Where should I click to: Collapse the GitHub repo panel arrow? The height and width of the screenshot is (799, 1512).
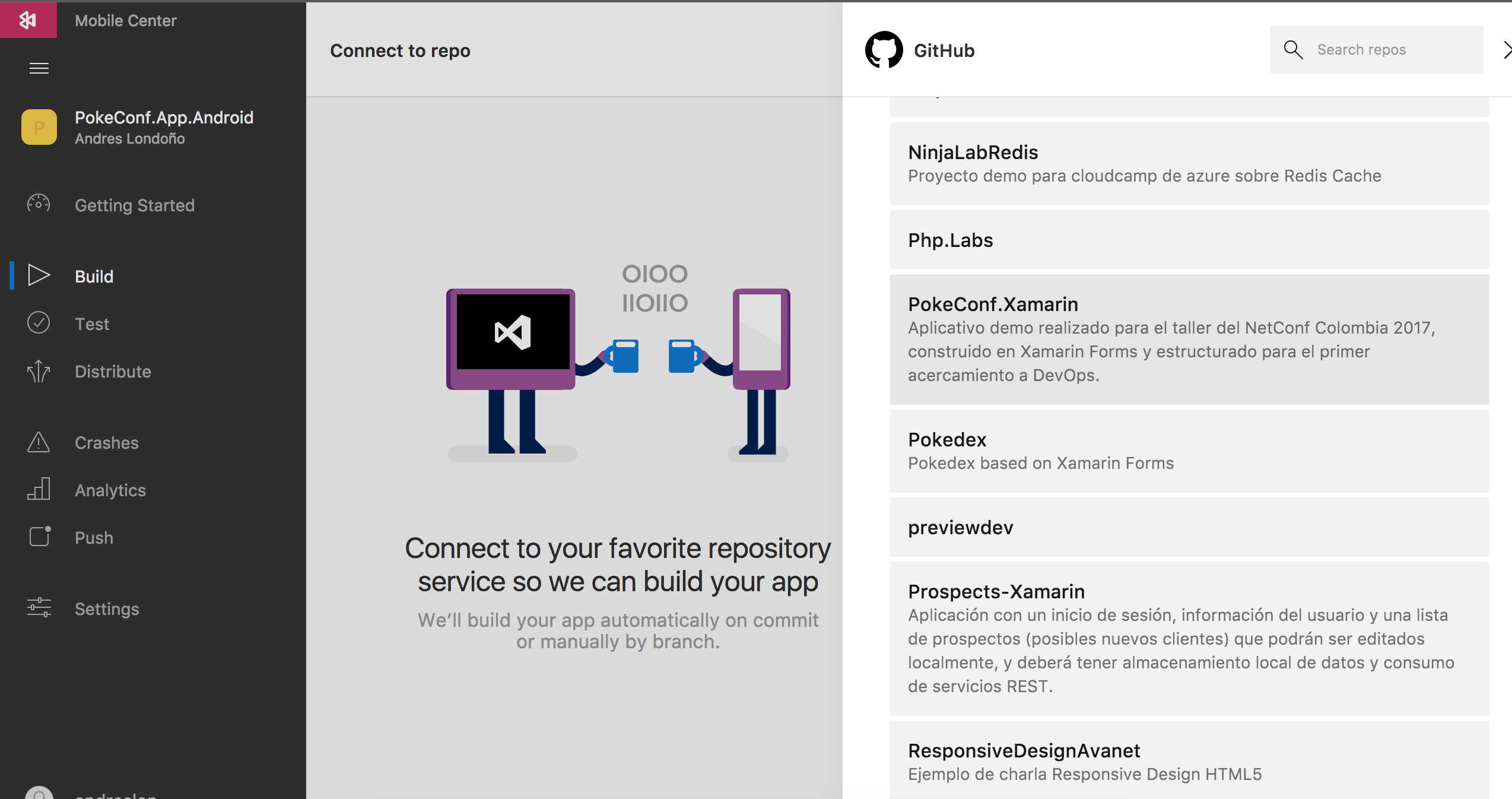click(1506, 50)
